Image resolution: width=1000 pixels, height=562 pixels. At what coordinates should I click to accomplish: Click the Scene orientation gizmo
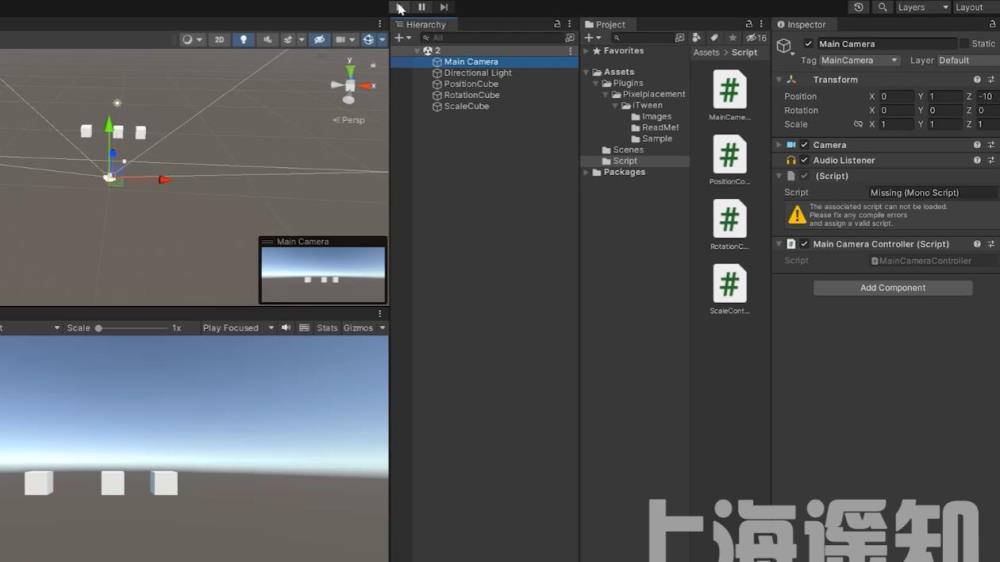pyautogui.click(x=351, y=84)
